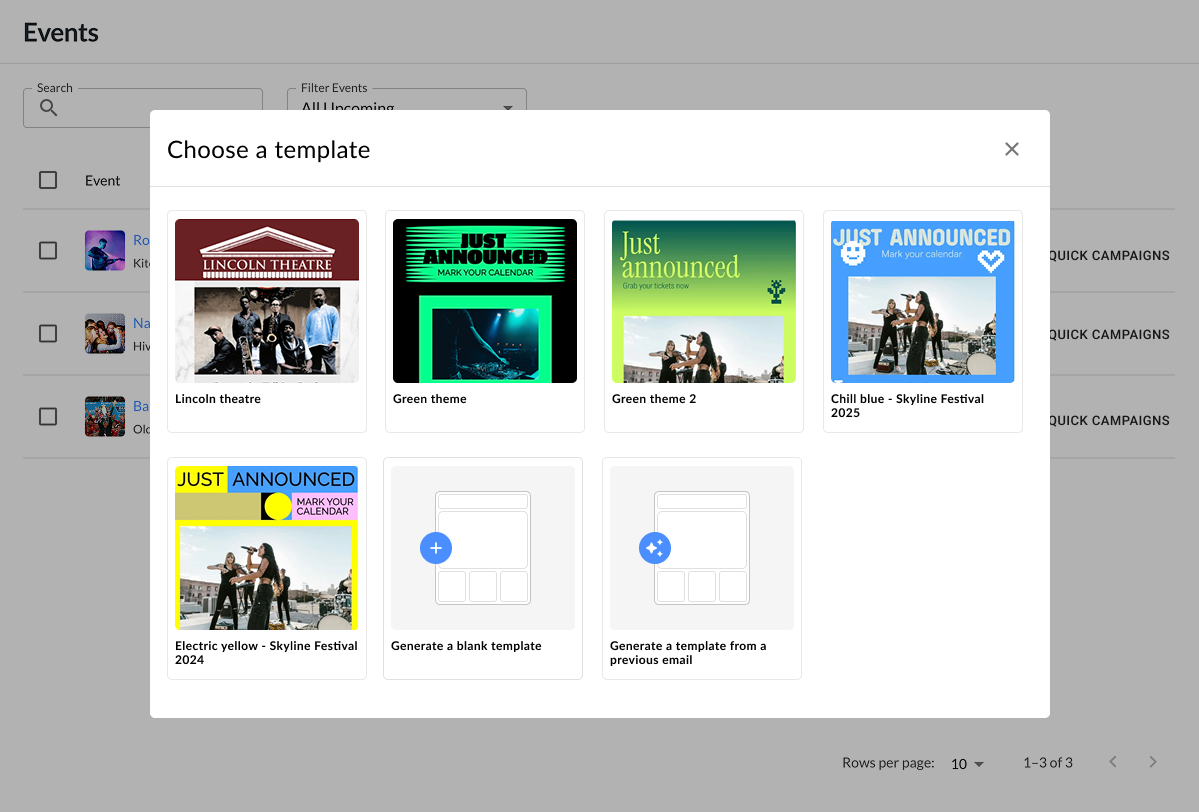Screen dimensions: 1199x812
Task: Click the sparkle icon for previous-email template
Action: (655, 547)
